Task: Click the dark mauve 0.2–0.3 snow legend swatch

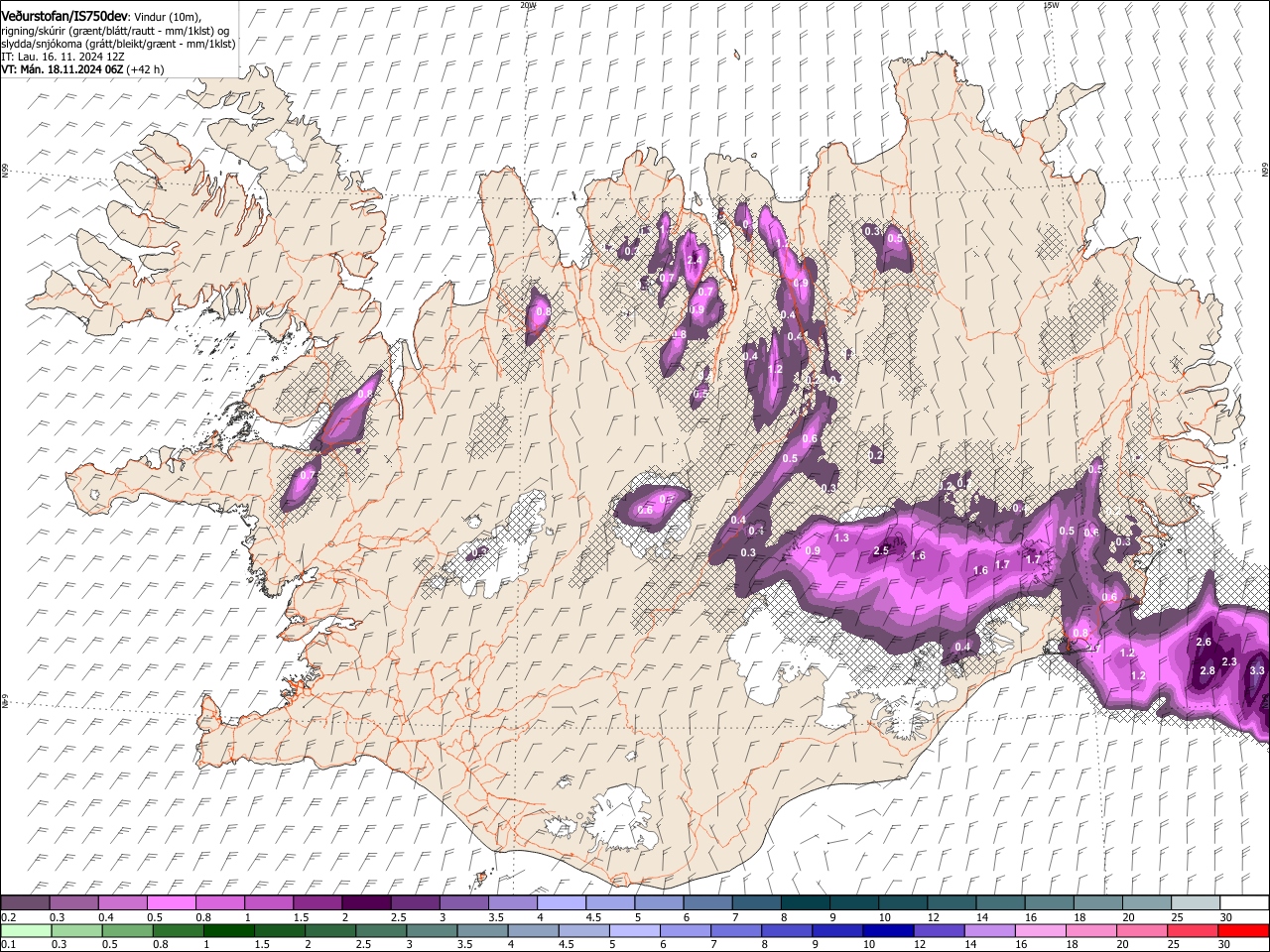Action: 25,902
